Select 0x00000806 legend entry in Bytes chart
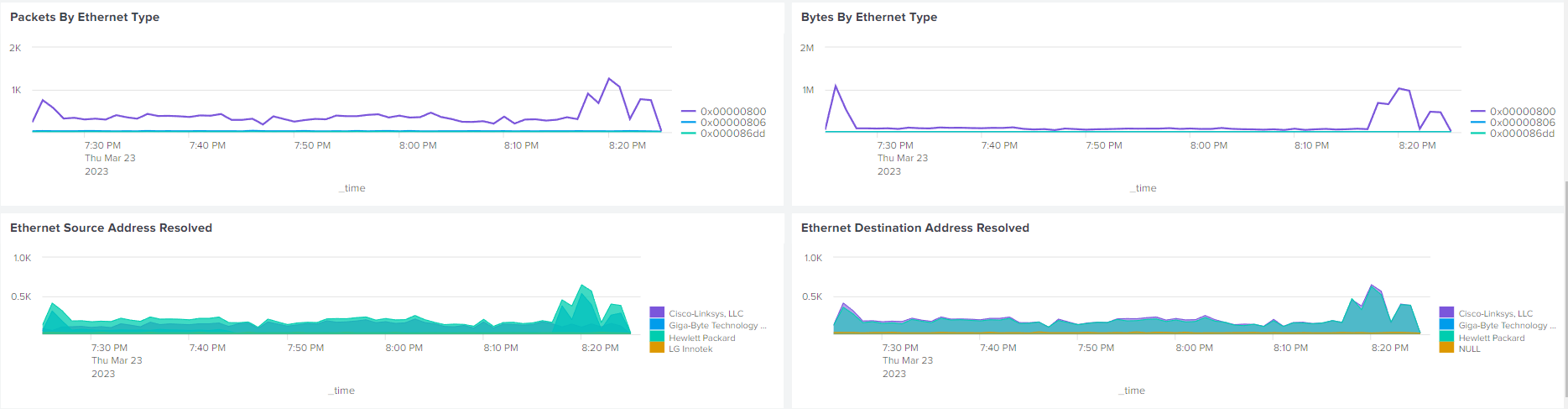 tap(1513, 122)
